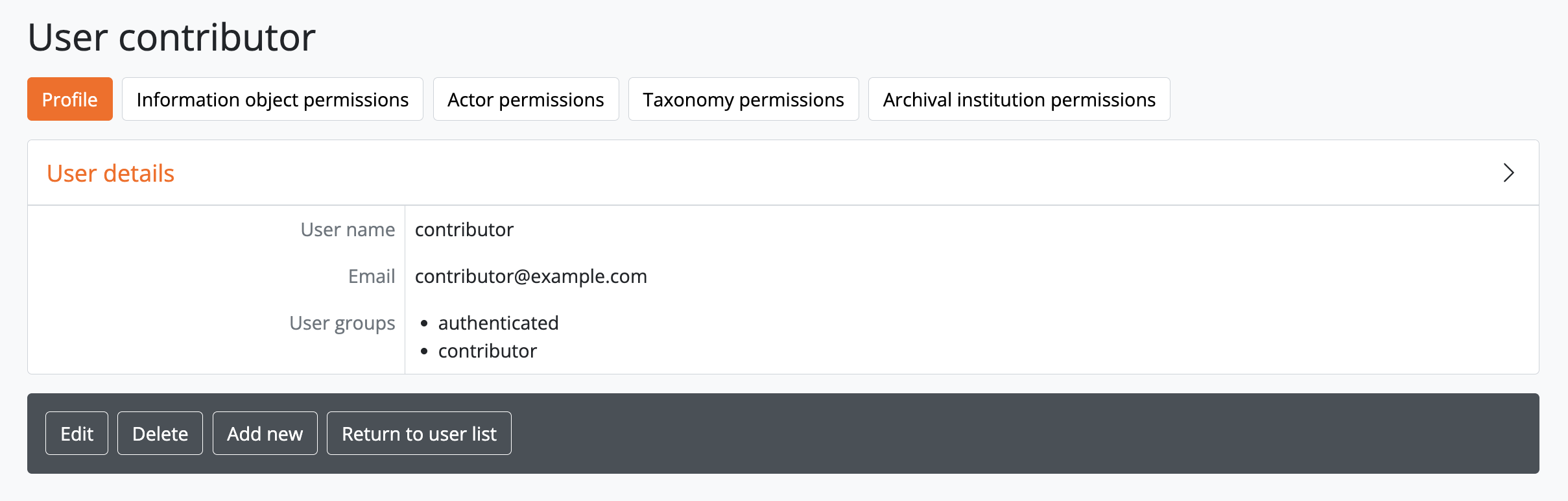This screenshot has width=1568, height=501.
Task: Click the Add new button
Action: [265, 434]
